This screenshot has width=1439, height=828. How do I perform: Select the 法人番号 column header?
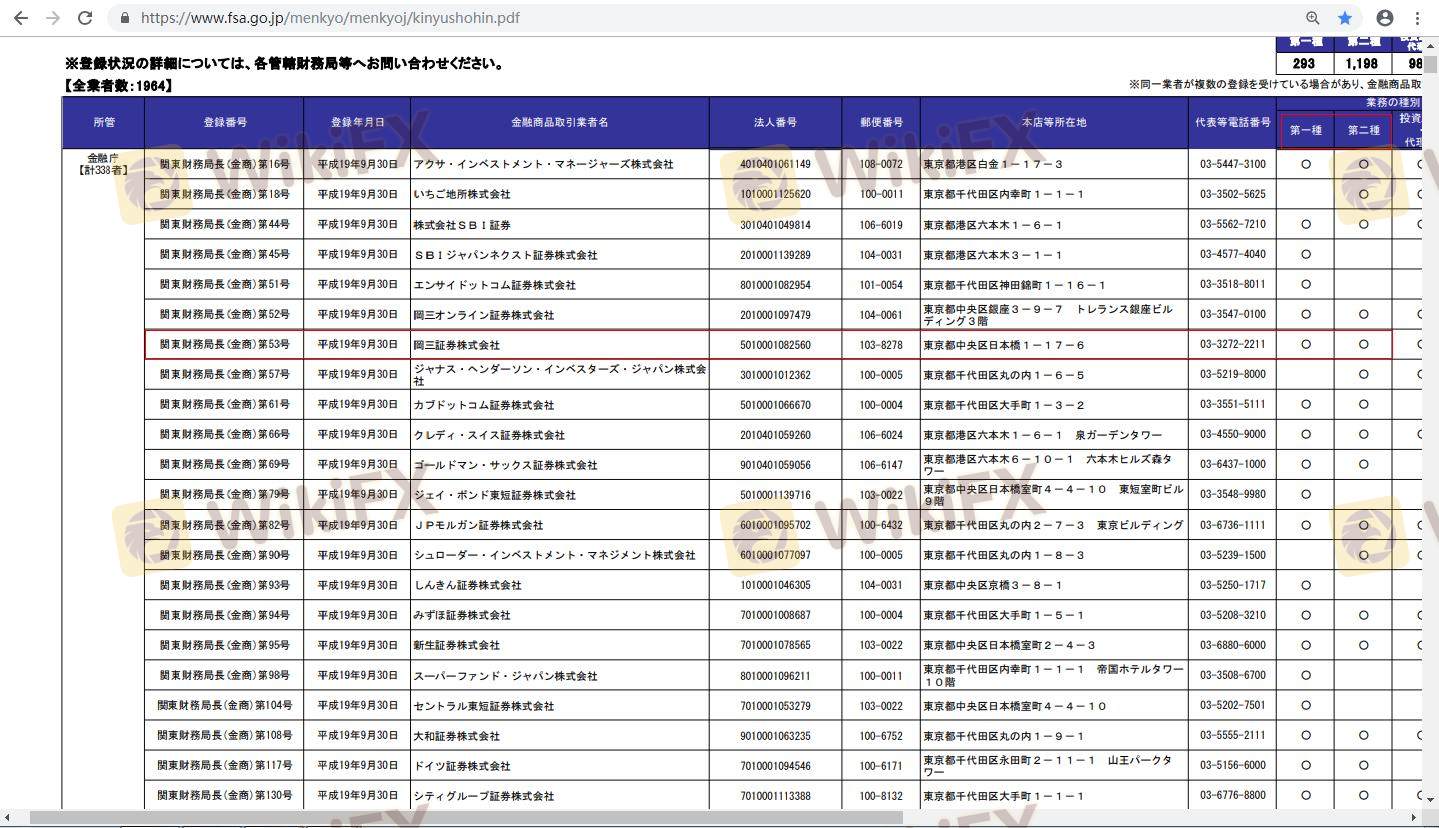[x=775, y=122]
